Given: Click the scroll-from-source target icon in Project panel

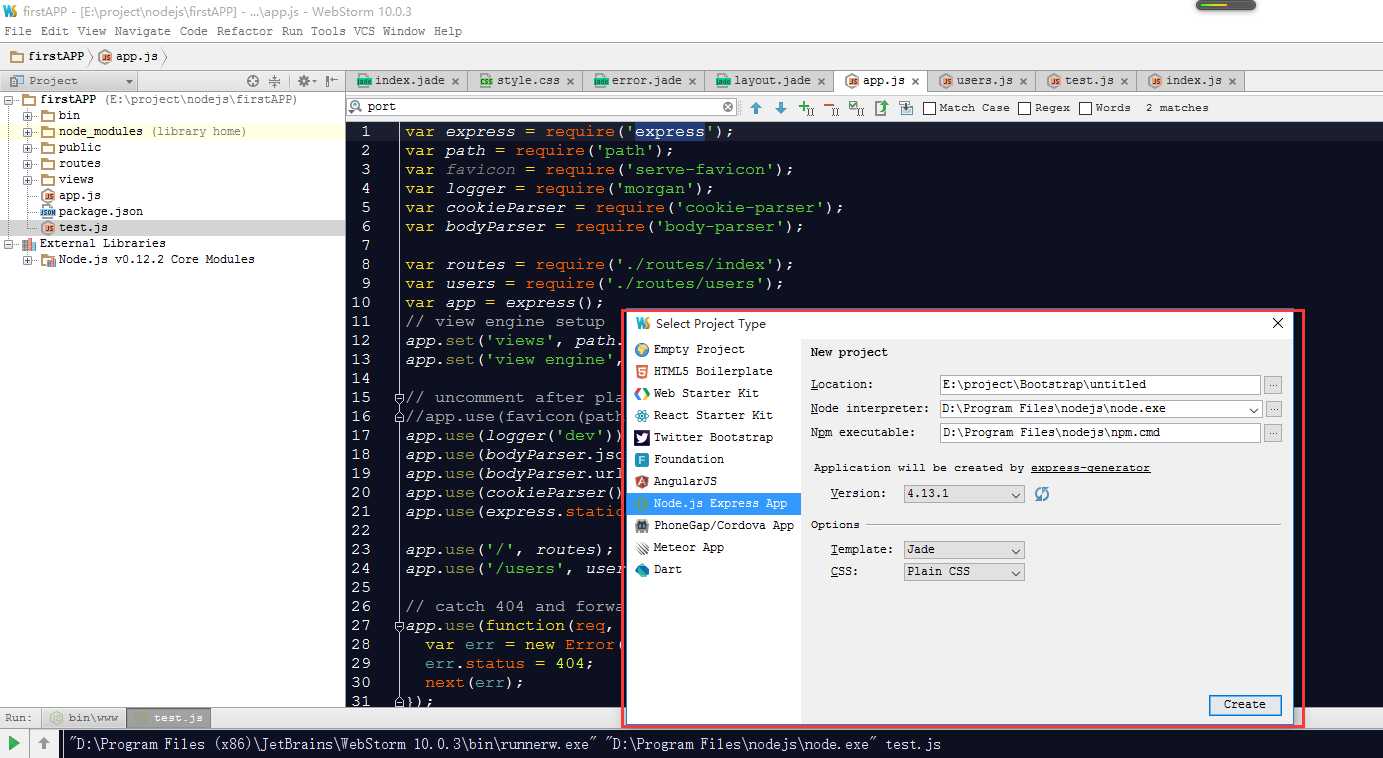Looking at the screenshot, I should 253,81.
